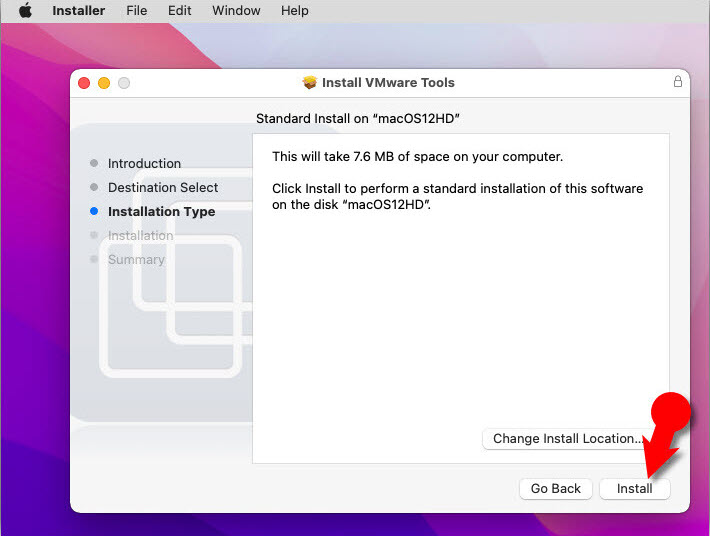710x536 pixels.
Task: Minimize the installer using the yellow button
Action: tap(104, 83)
